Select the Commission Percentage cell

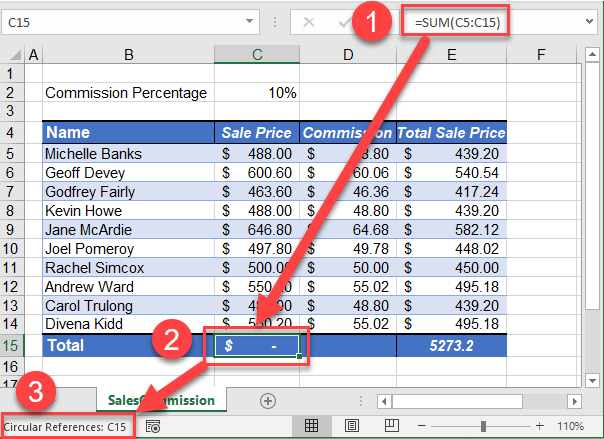coord(128,93)
